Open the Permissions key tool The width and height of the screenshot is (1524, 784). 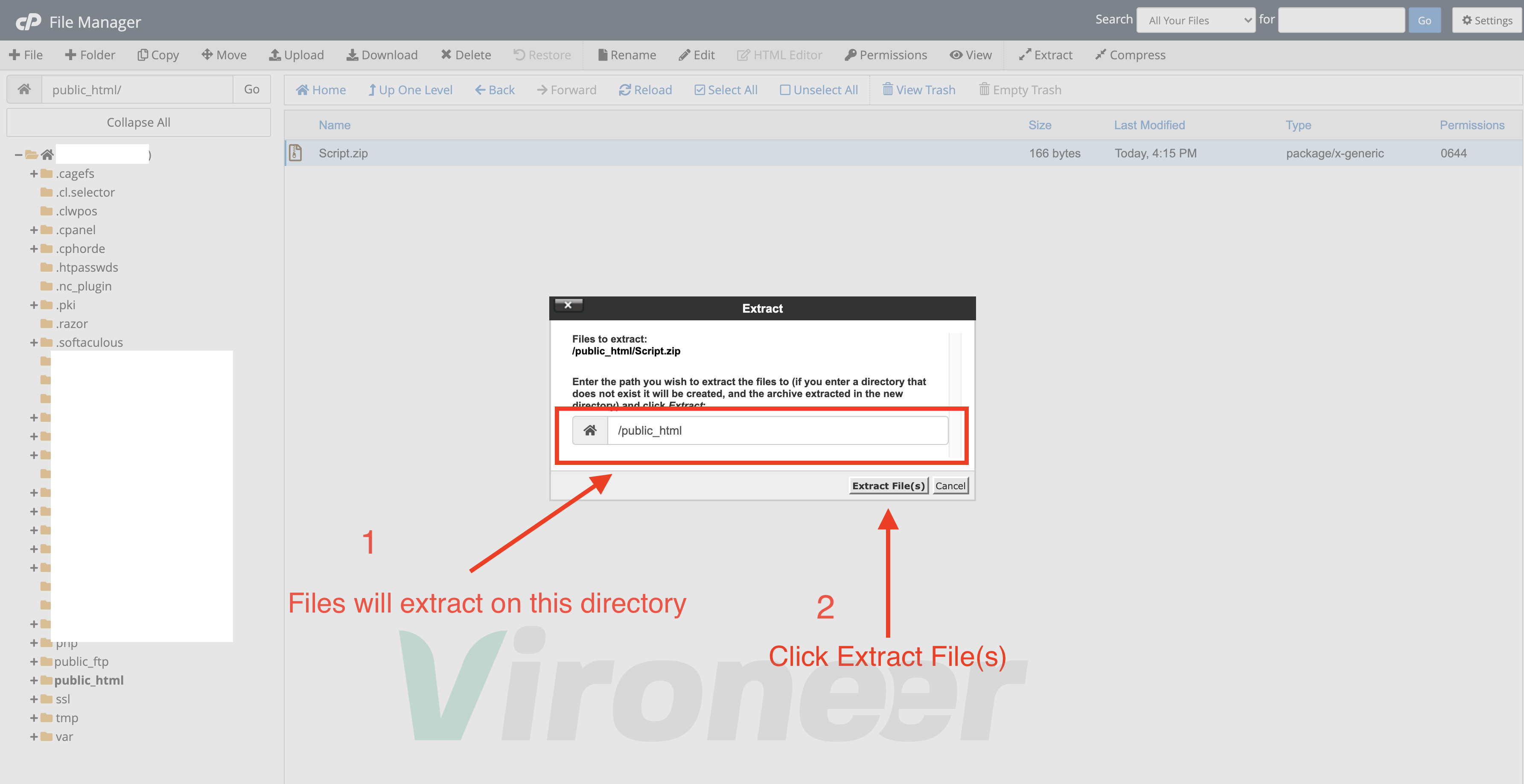click(885, 55)
